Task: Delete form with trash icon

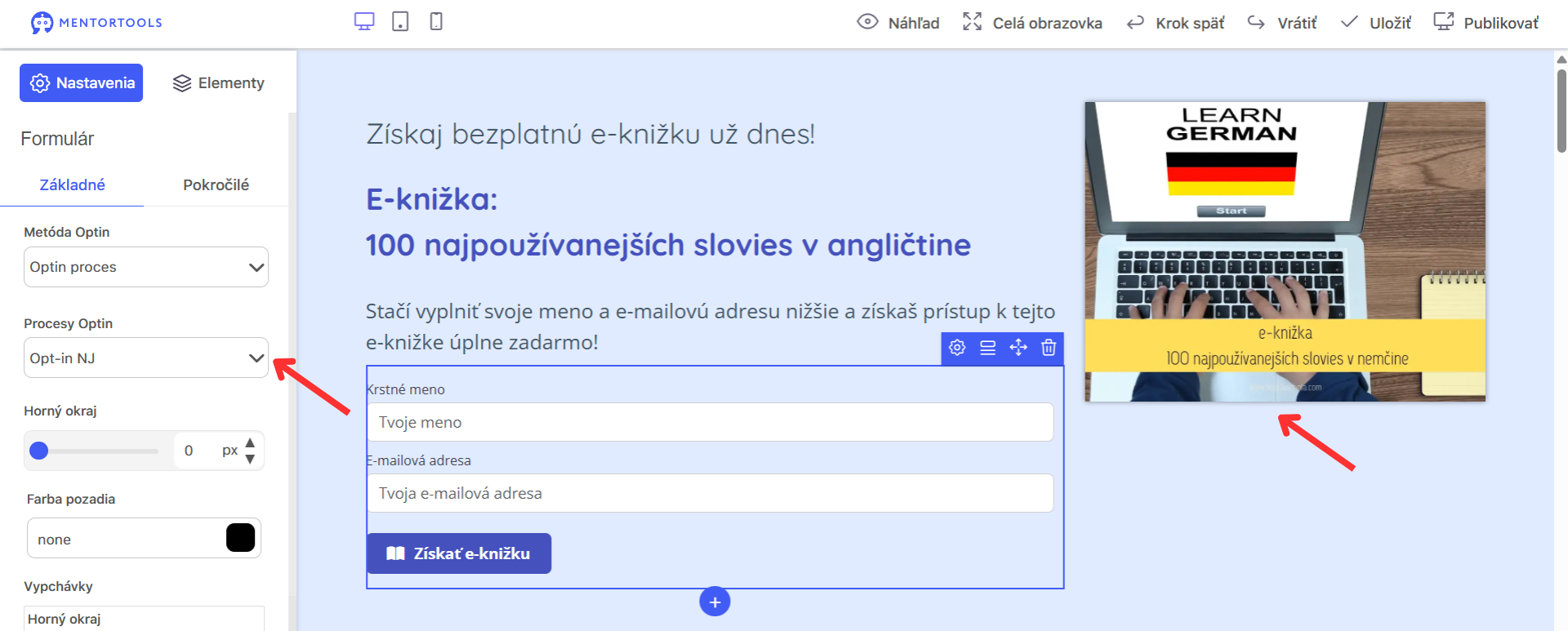Action: point(1049,348)
